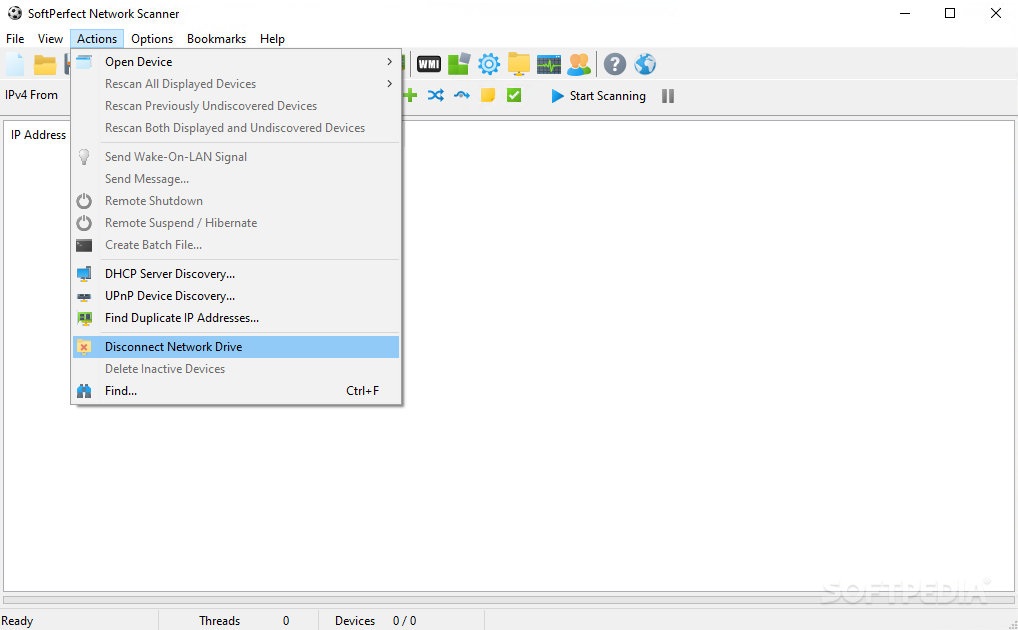
Task: Click the IPv4 From label
Action: pyautogui.click(x=31, y=95)
